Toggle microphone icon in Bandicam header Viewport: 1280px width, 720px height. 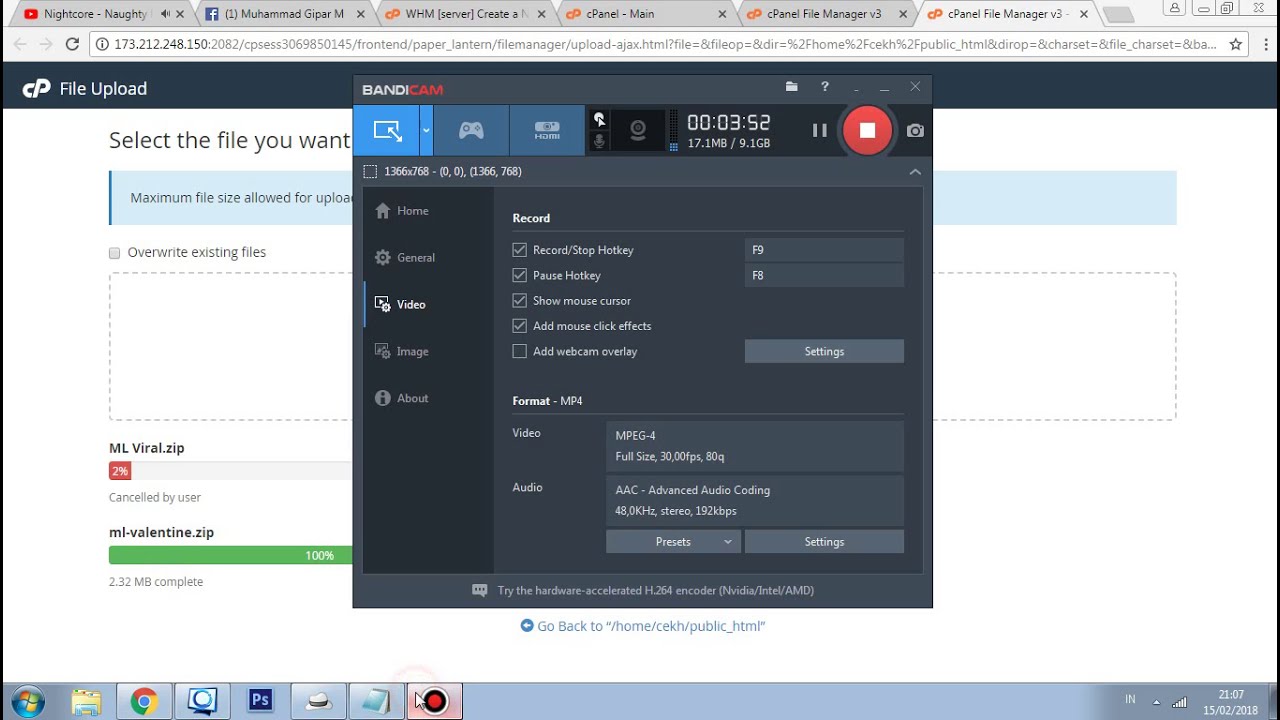click(599, 141)
